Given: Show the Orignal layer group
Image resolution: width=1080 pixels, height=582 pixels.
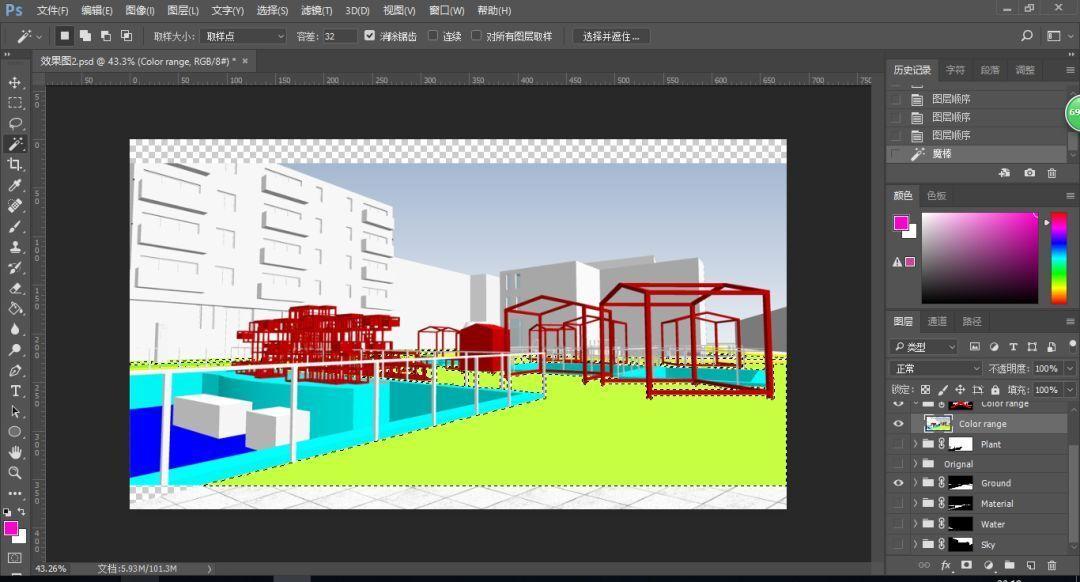Looking at the screenshot, I should (898, 464).
